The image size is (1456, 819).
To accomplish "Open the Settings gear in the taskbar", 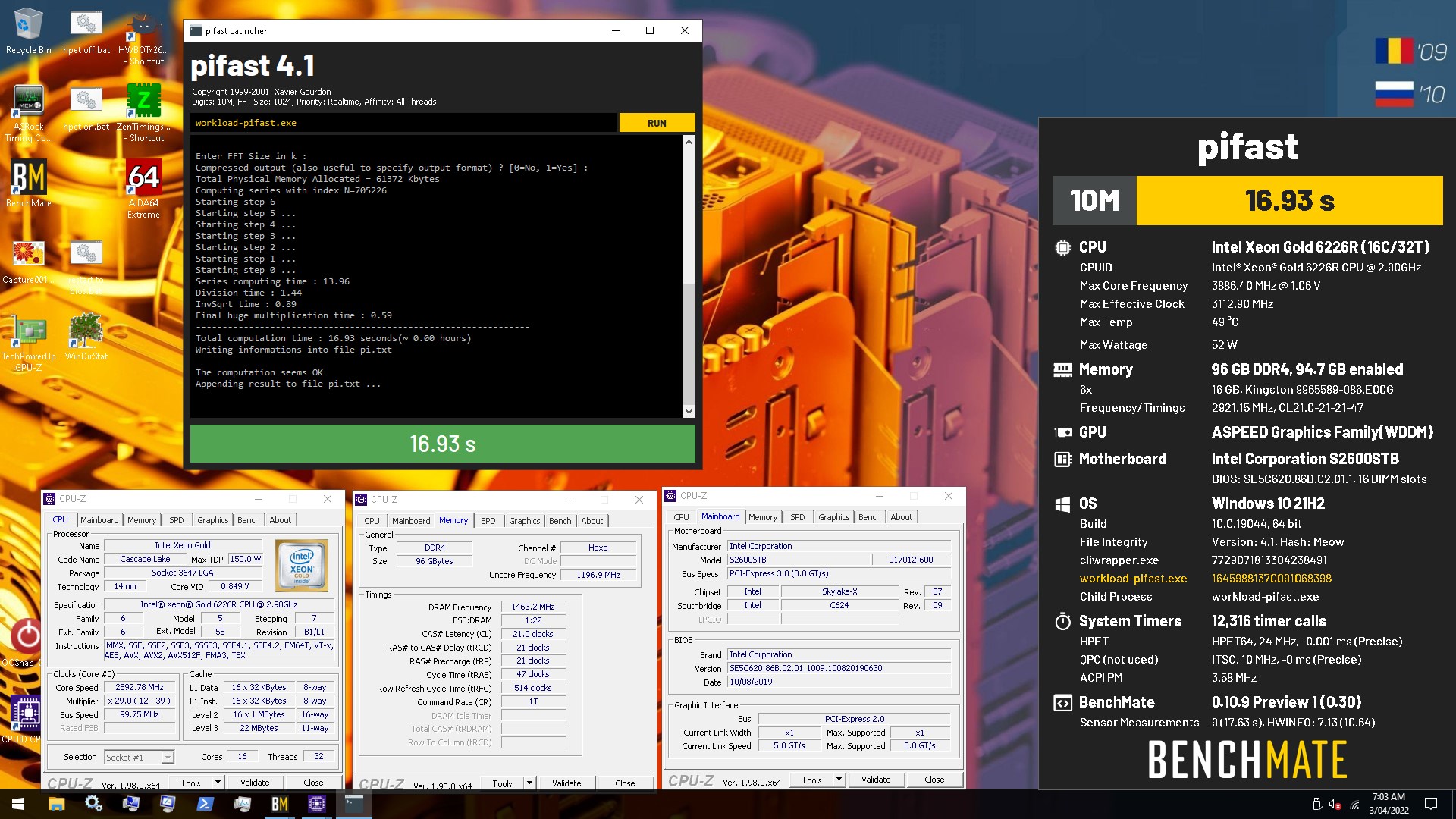I will tap(93, 804).
